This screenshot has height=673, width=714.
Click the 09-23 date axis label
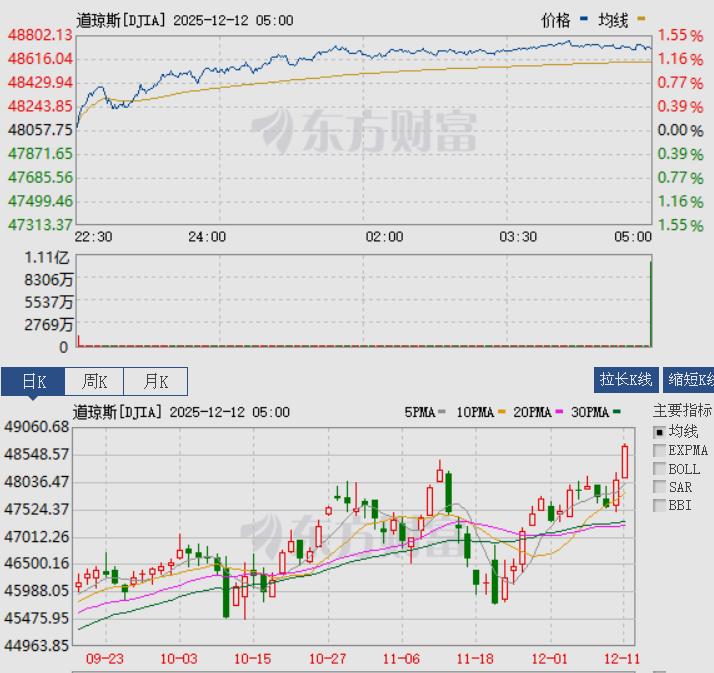click(x=105, y=658)
